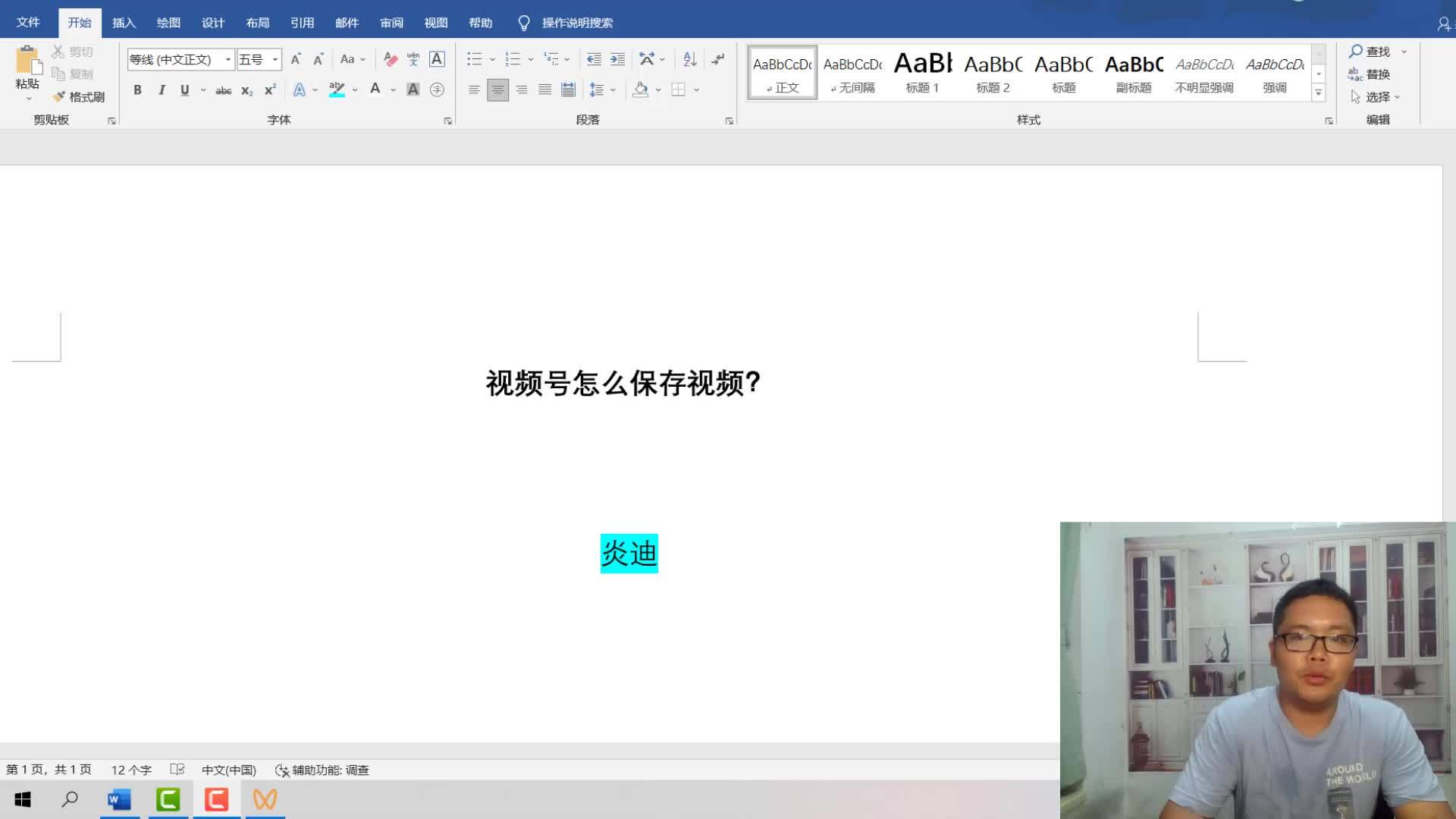The width and height of the screenshot is (1456, 819).
Task: Expand the font size dropdown
Action: [275, 58]
